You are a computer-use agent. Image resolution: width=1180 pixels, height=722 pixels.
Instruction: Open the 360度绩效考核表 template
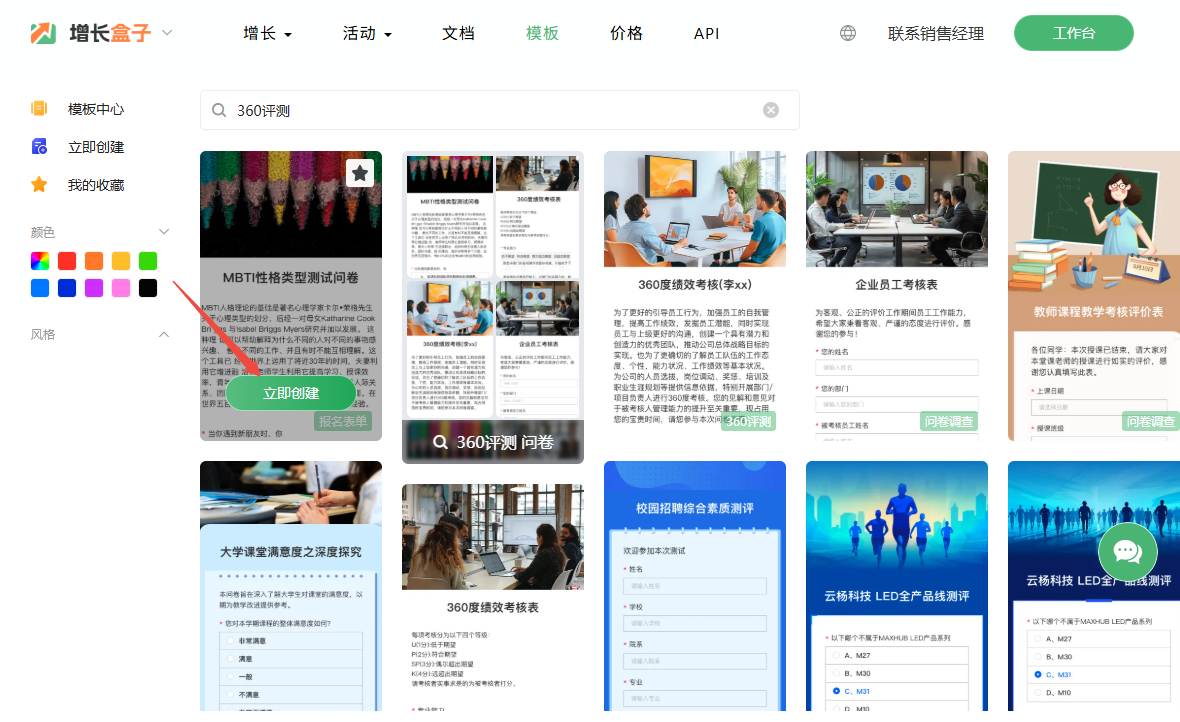493,597
